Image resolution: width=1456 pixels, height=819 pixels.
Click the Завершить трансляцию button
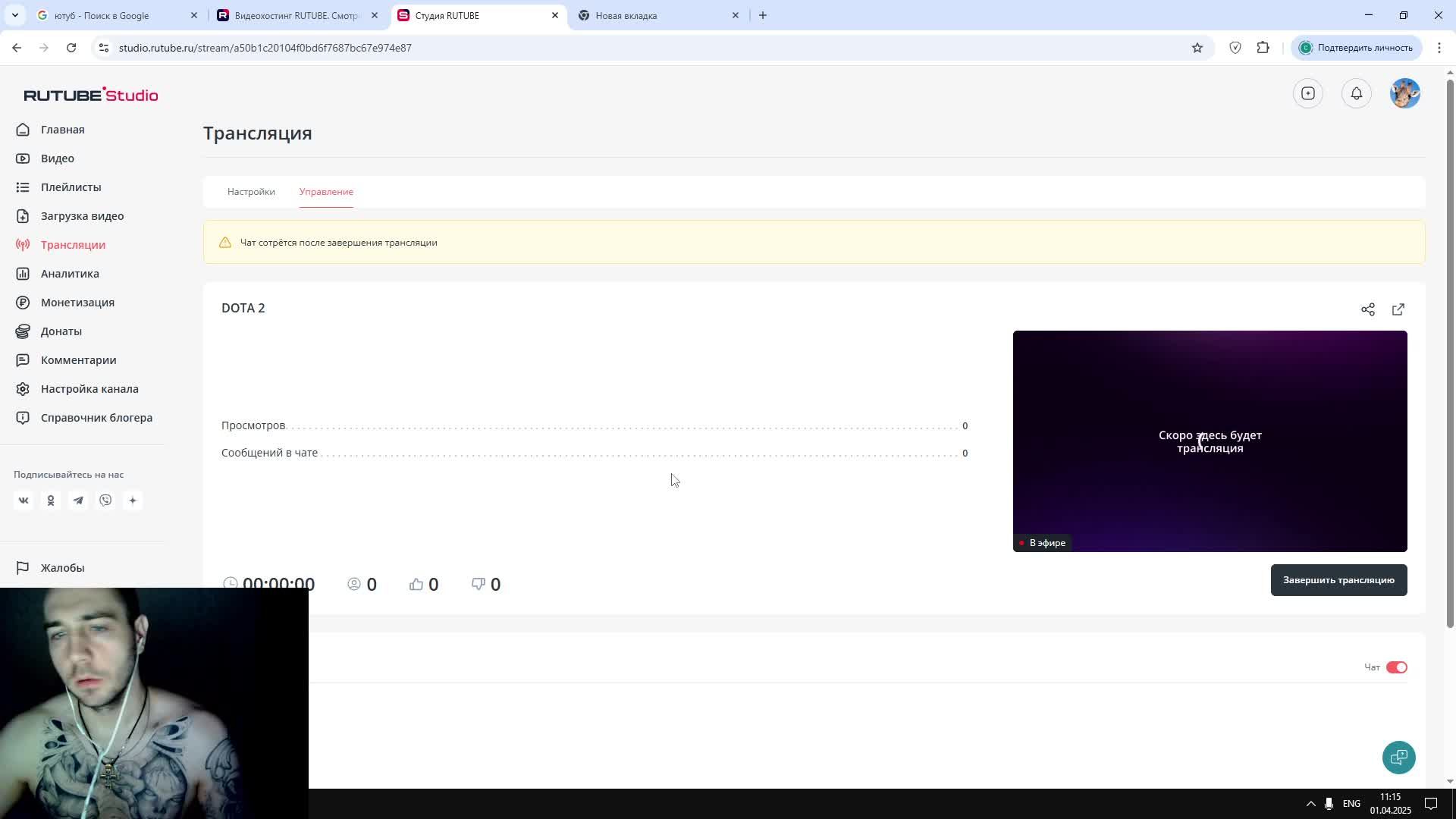click(x=1338, y=580)
